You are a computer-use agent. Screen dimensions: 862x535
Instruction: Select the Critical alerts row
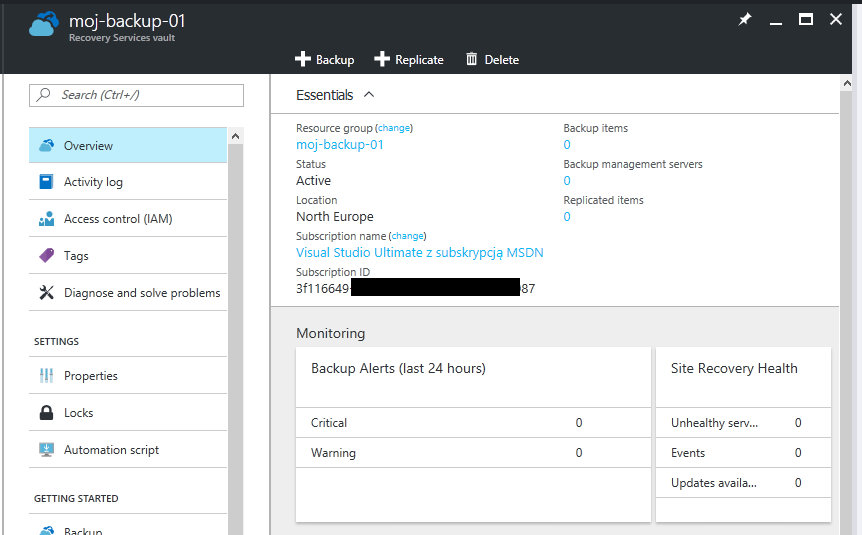[x=473, y=423]
